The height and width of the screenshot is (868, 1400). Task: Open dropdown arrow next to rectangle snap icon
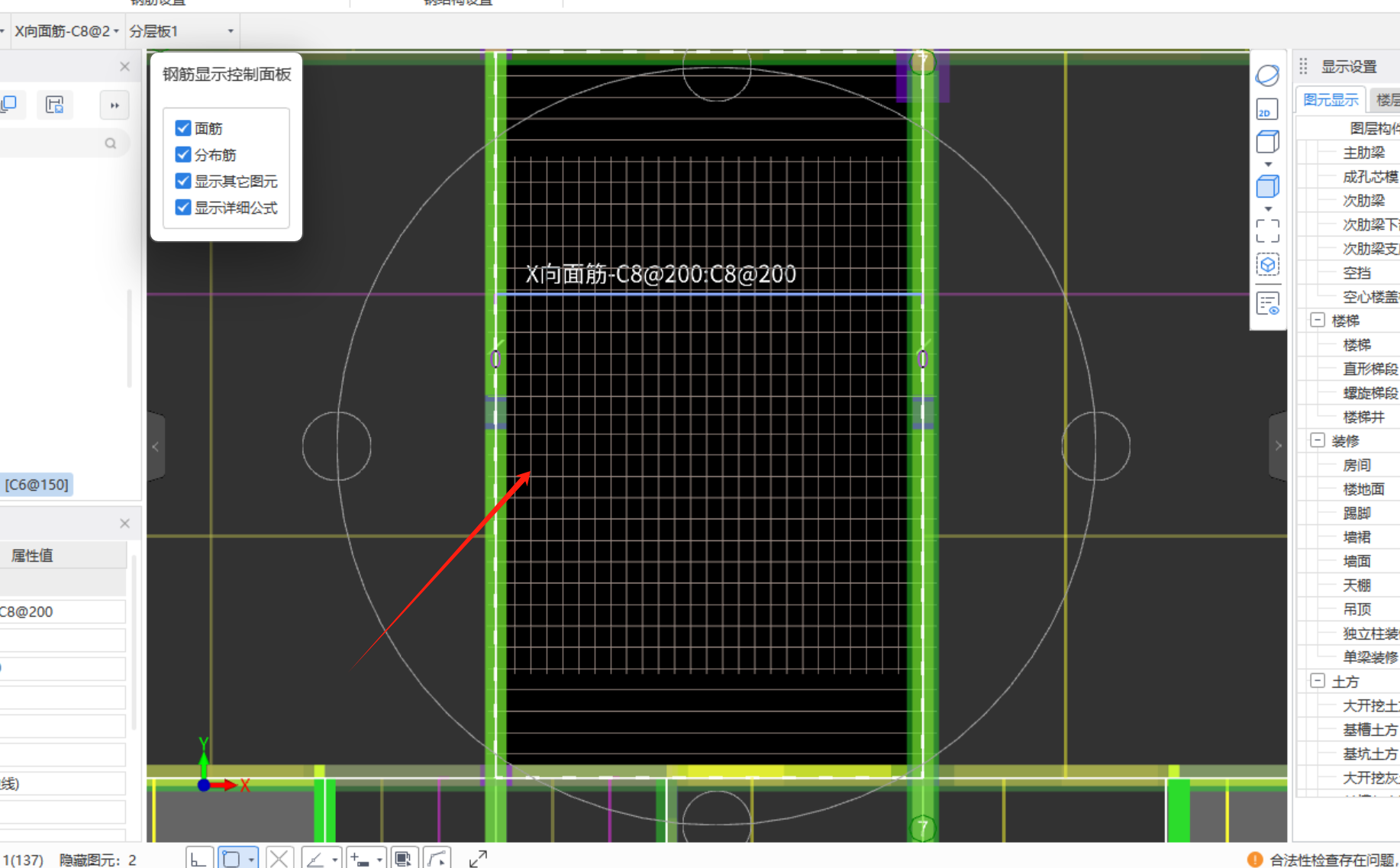point(251,860)
